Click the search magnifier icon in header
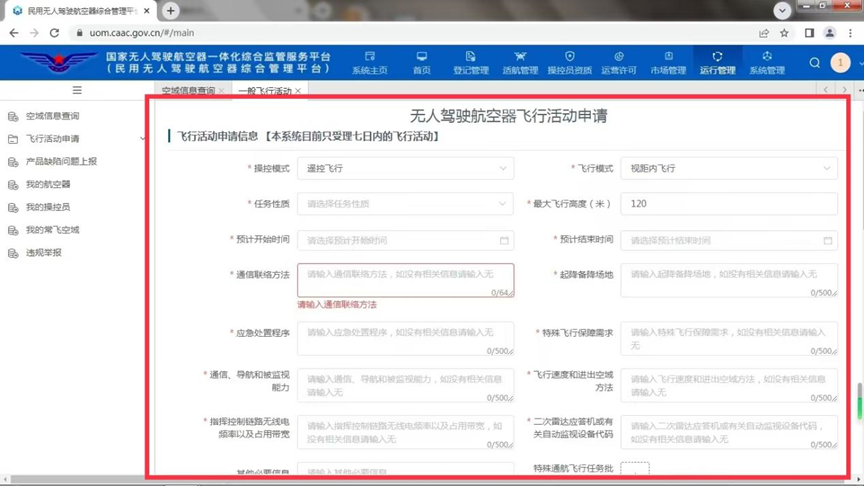The image size is (864, 486). [x=814, y=63]
